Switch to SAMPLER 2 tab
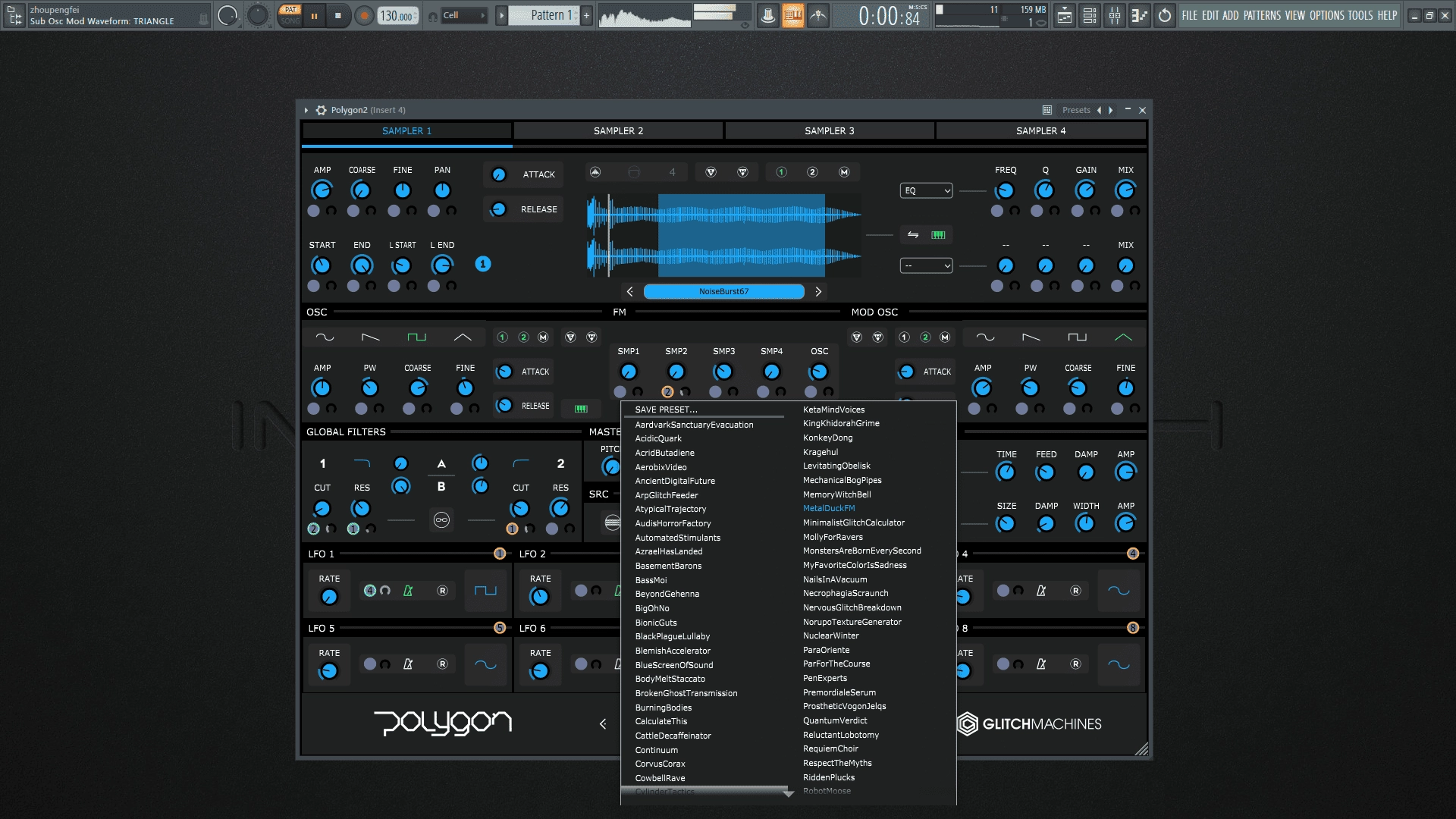1456x819 pixels. point(618,131)
